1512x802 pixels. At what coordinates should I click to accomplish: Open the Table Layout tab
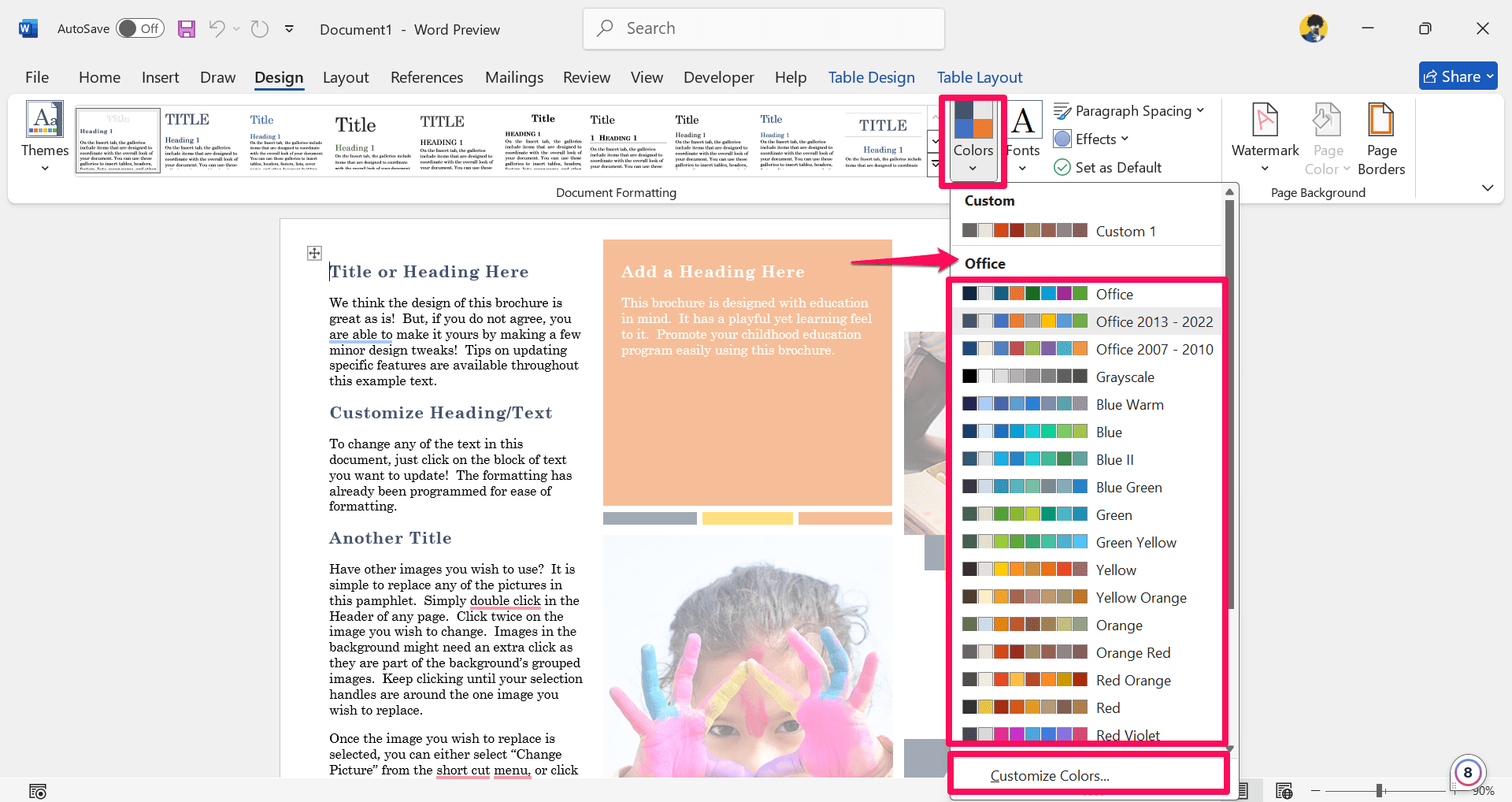point(980,77)
